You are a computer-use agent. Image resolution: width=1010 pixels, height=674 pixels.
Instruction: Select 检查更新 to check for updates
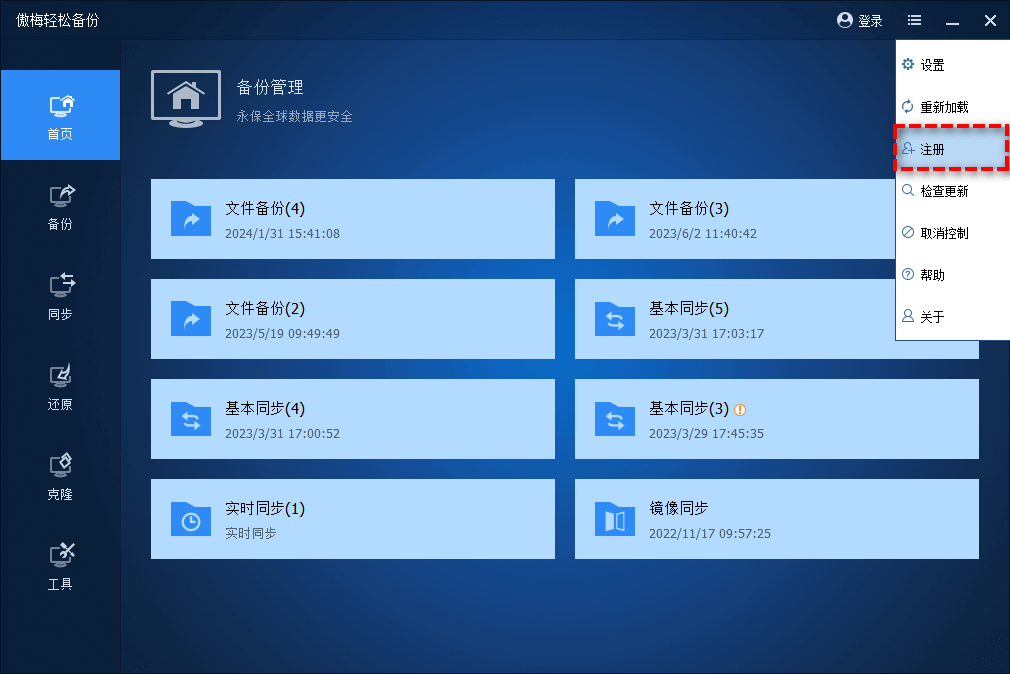pyautogui.click(x=943, y=191)
